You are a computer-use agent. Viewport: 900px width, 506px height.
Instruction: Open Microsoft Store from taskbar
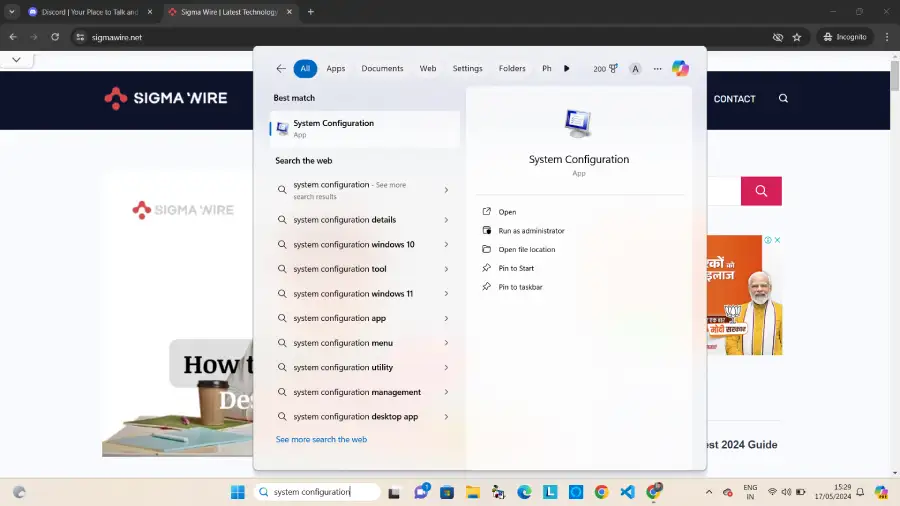(447, 492)
